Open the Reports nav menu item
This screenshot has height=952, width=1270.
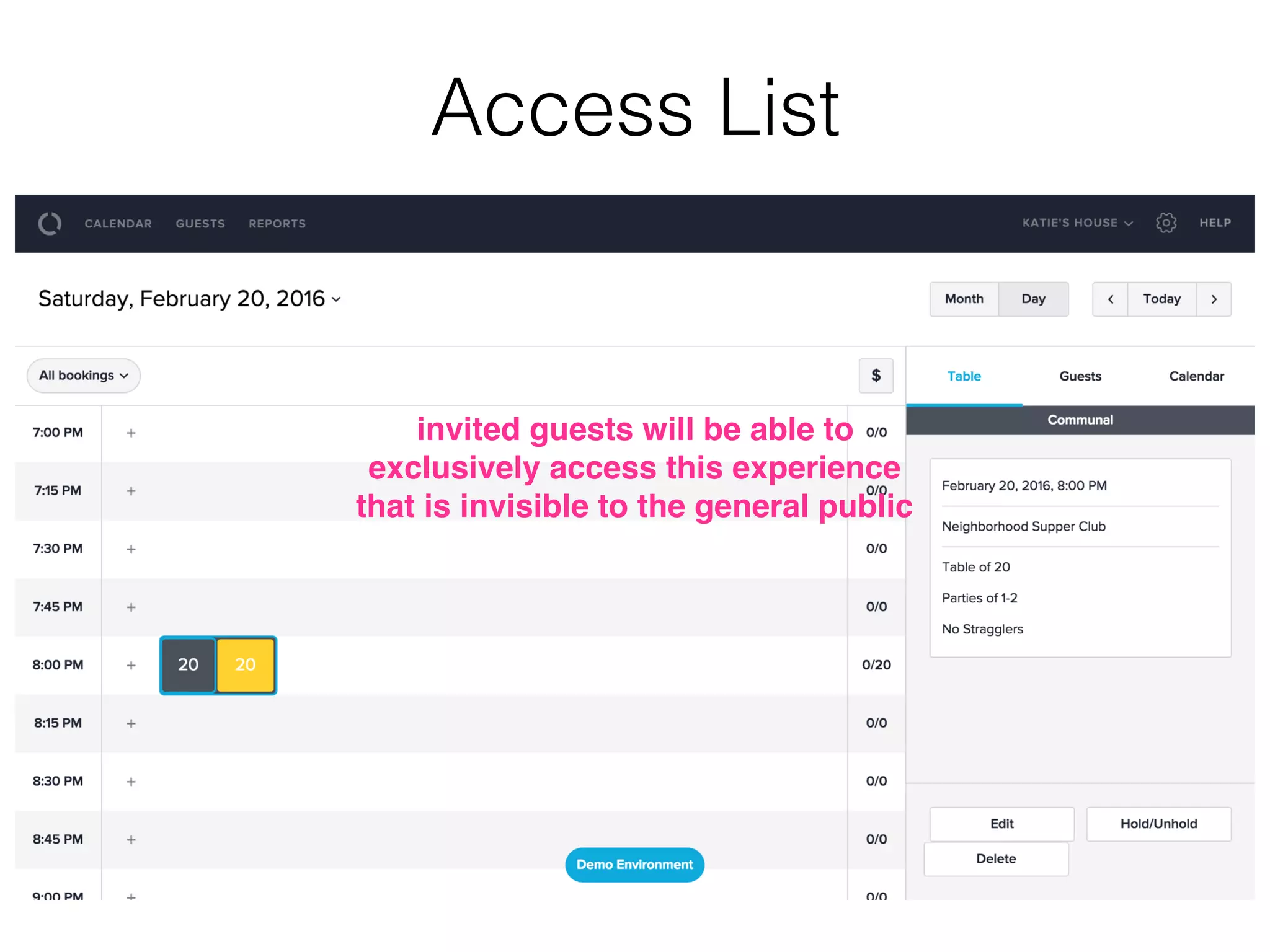click(277, 224)
